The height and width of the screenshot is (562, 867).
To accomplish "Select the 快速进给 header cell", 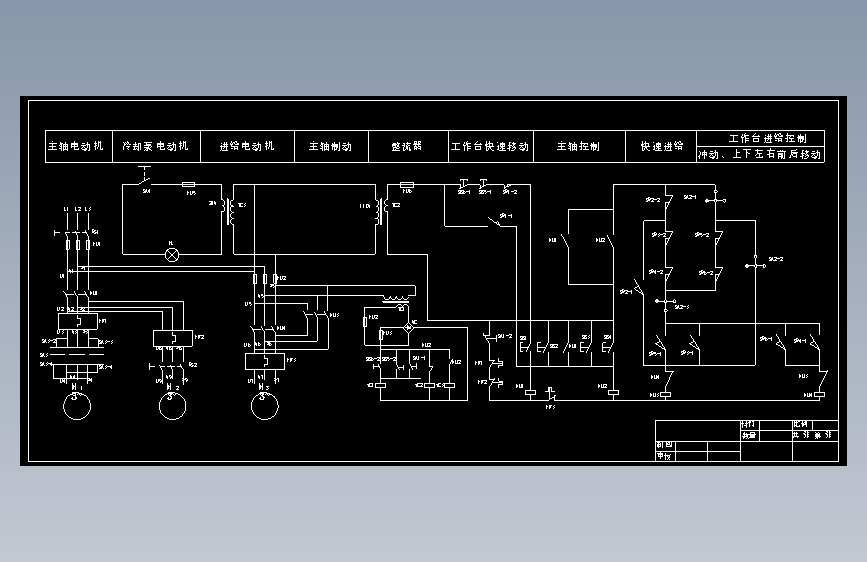I will [661, 147].
